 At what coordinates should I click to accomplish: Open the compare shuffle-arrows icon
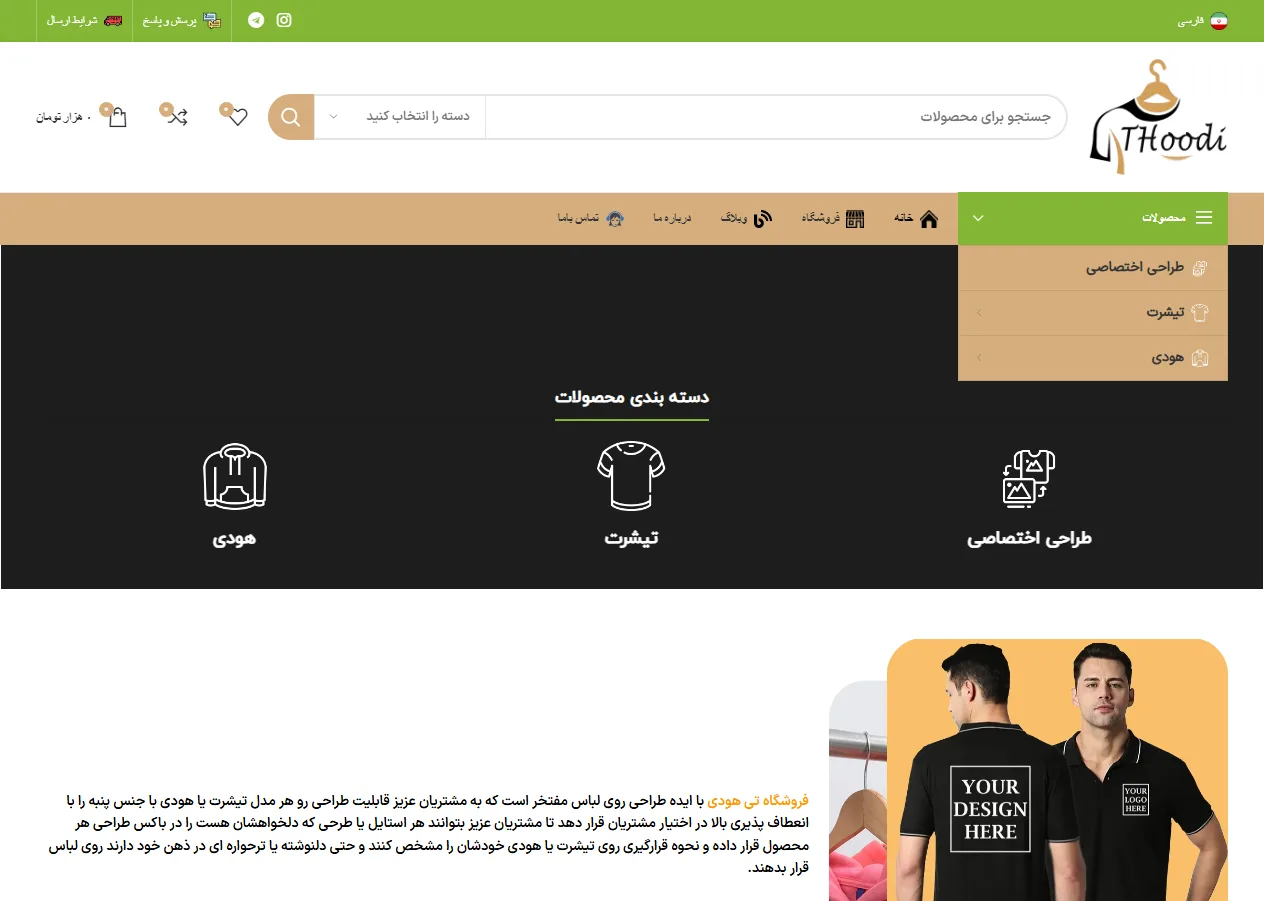pyautogui.click(x=177, y=117)
